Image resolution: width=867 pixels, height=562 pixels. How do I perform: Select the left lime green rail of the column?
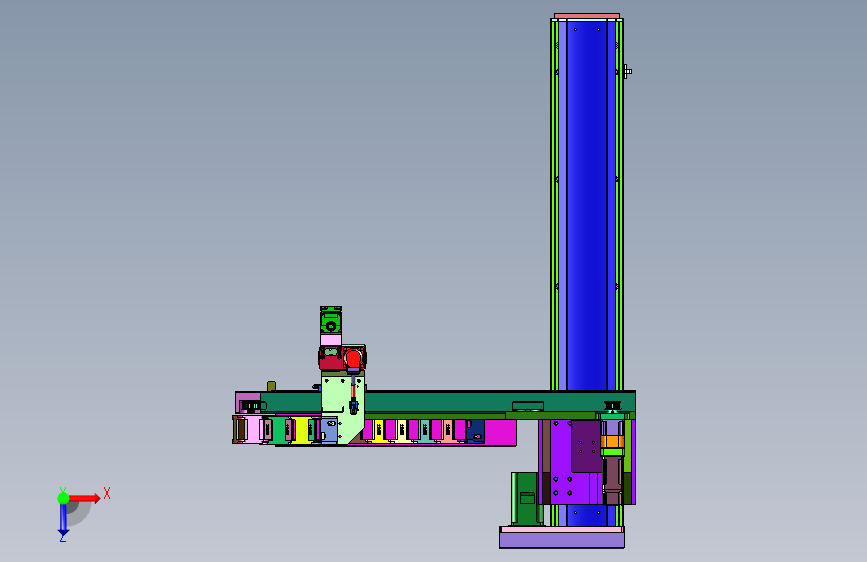point(554,205)
